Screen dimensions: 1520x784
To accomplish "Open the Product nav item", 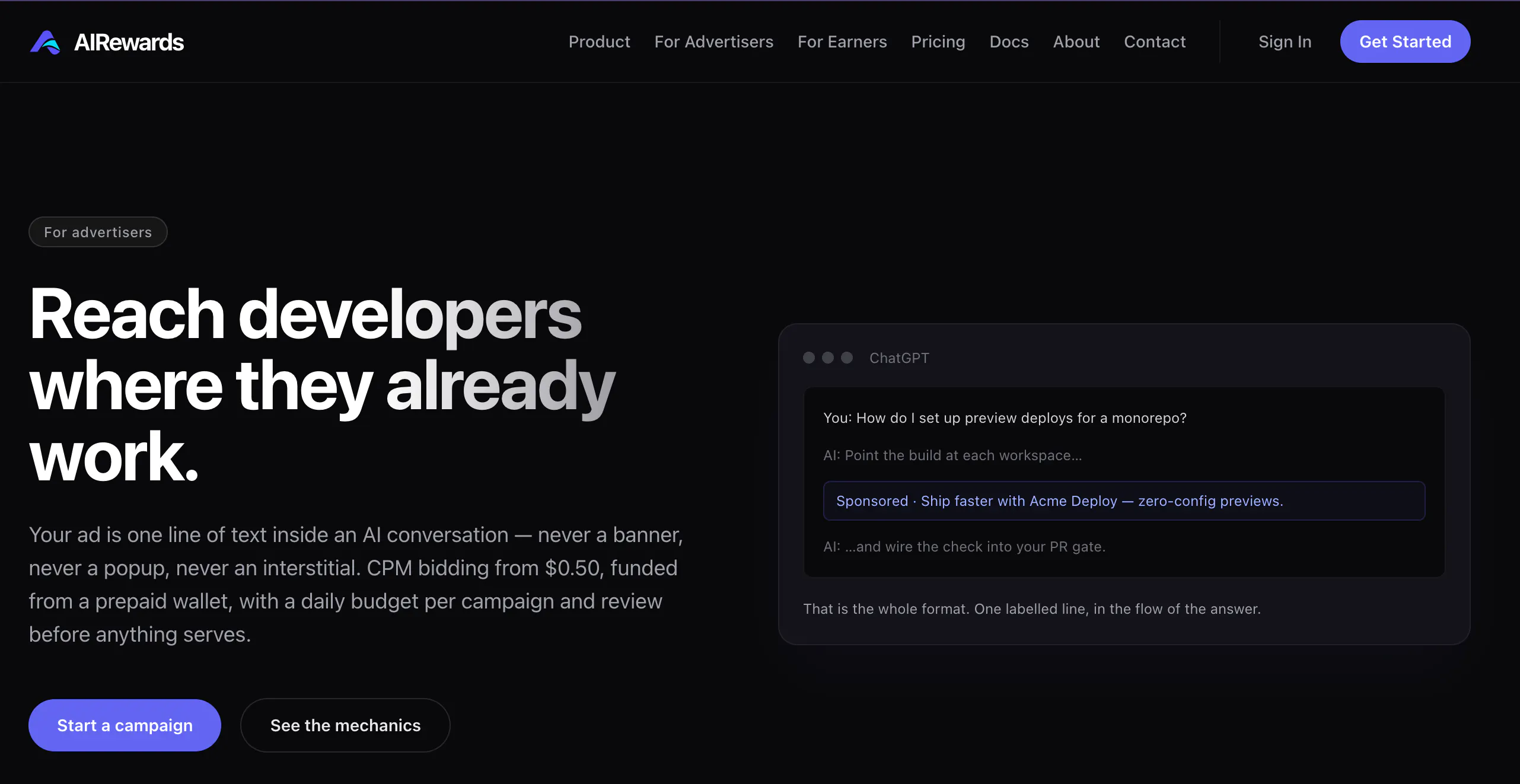I will pyautogui.click(x=599, y=42).
